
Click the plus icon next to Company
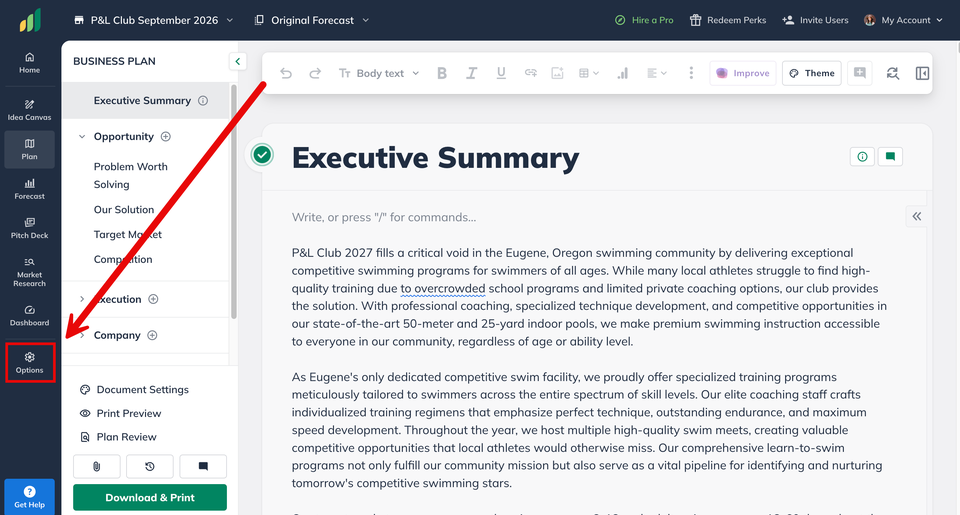click(152, 335)
